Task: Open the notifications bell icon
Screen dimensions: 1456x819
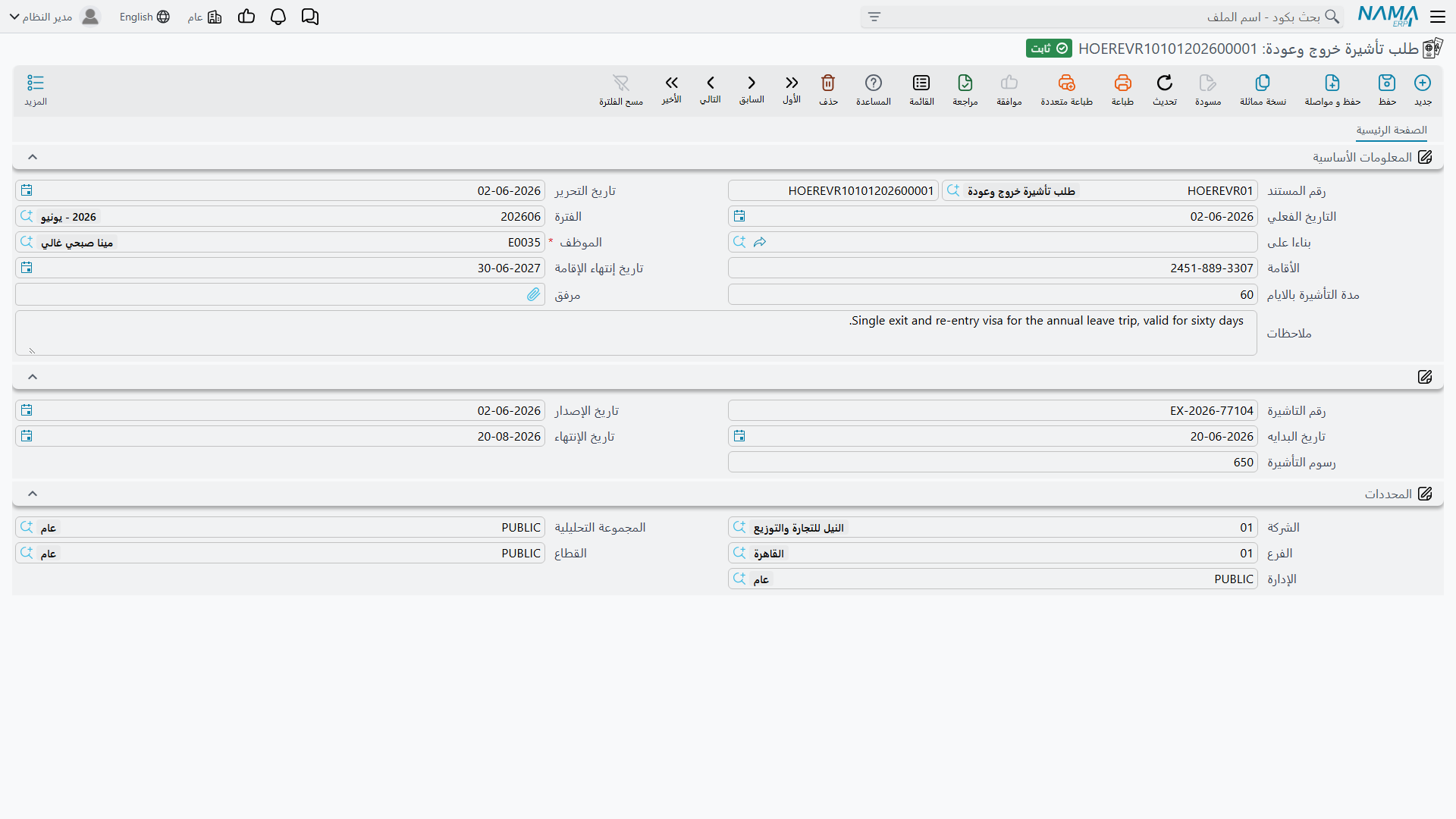Action: [278, 17]
